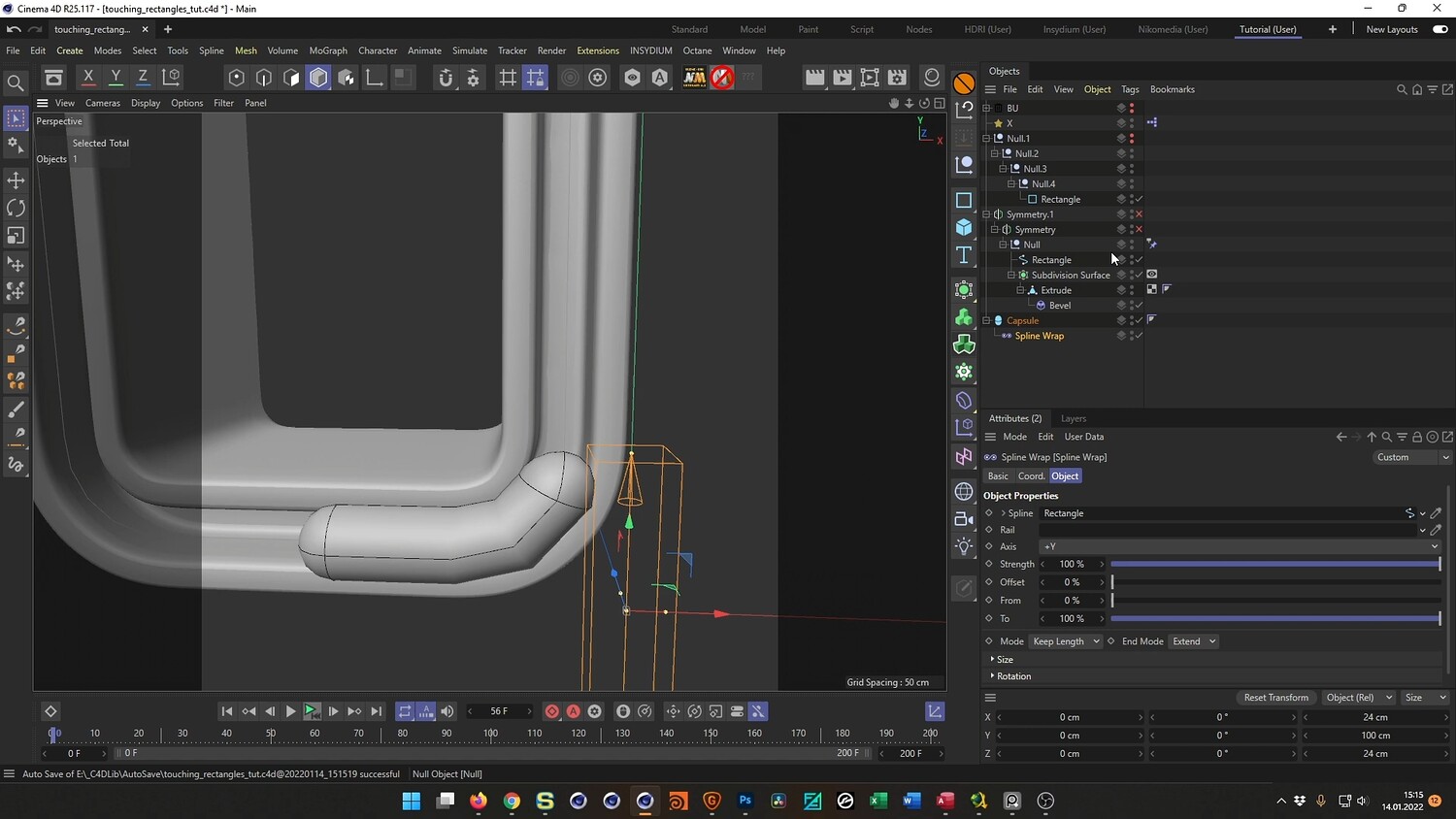This screenshot has height=819, width=1456.
Task: Open the MoGraph menu
Action: (x=327, y=50)
